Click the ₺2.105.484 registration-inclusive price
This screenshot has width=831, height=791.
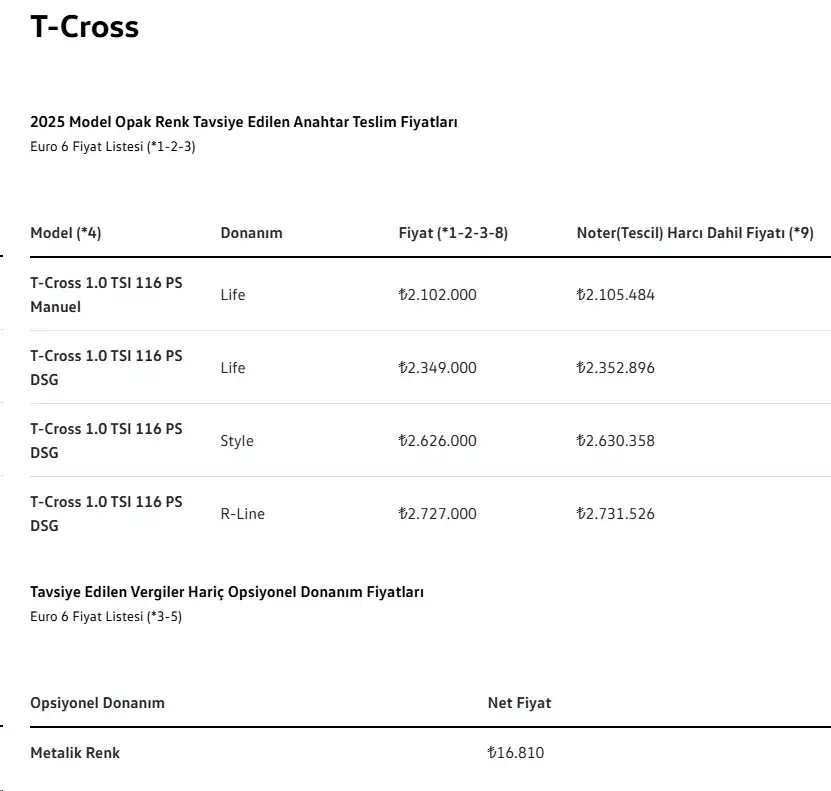[x=615, y=295]
